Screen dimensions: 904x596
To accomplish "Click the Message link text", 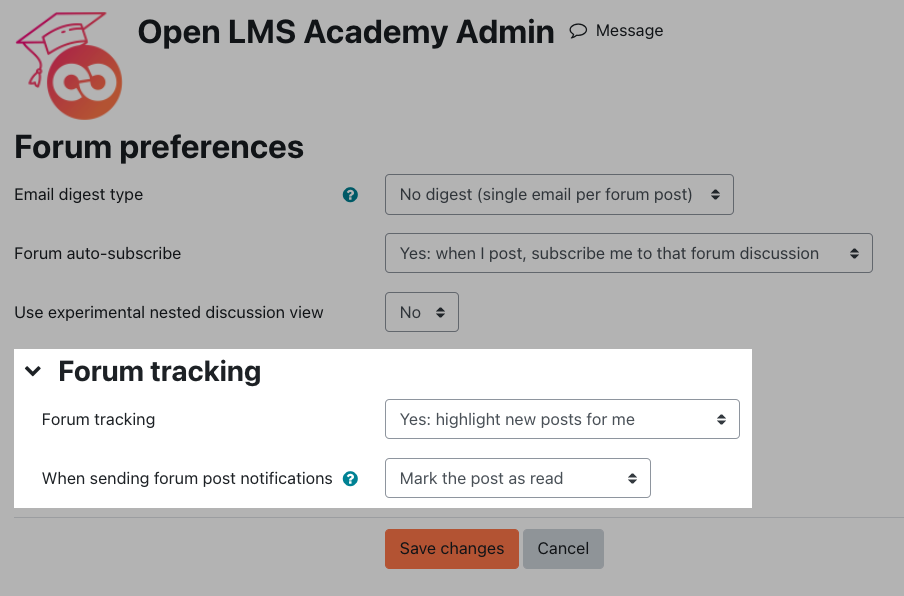I will pos(630,31).
